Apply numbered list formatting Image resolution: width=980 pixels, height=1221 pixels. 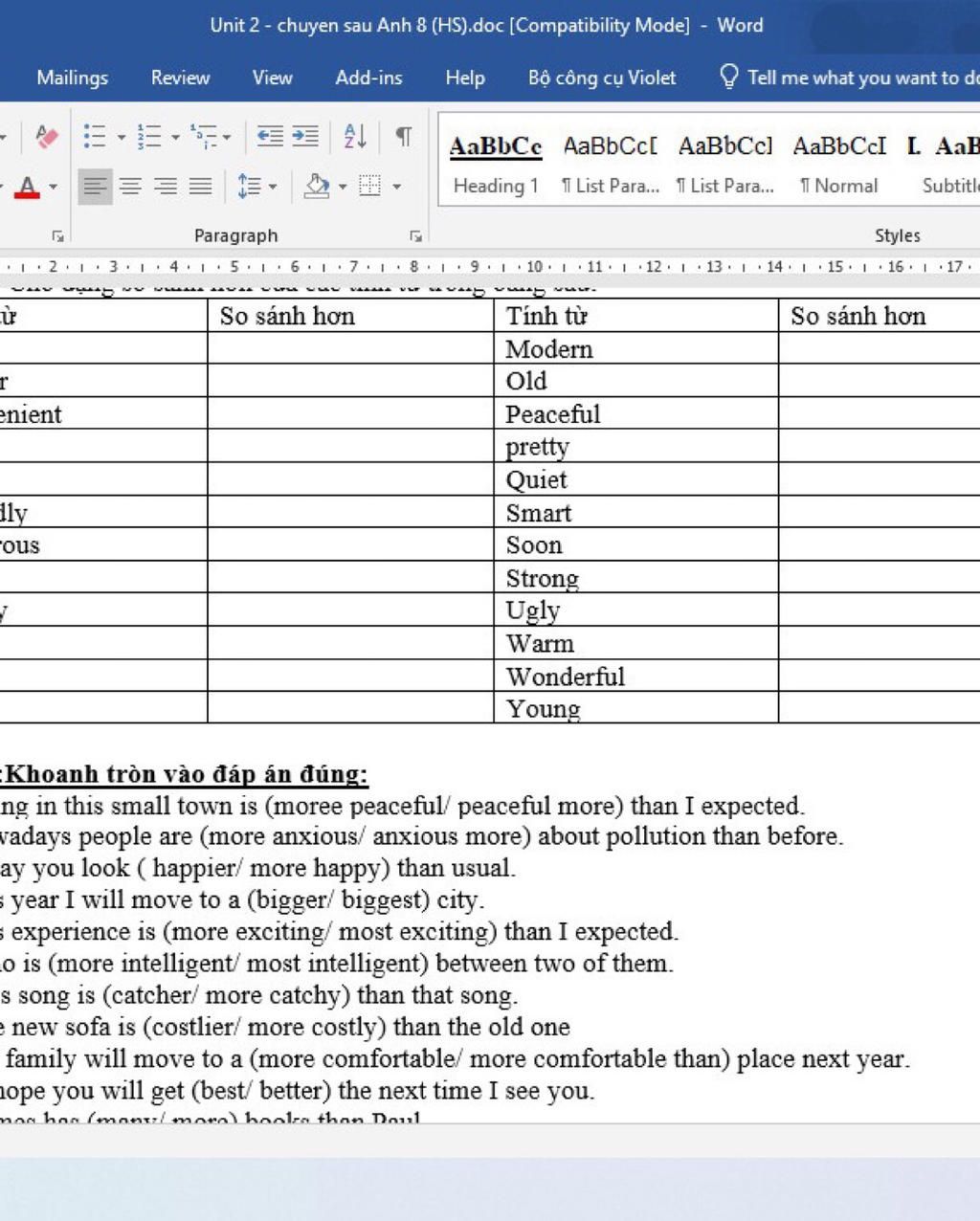[148, 137]
